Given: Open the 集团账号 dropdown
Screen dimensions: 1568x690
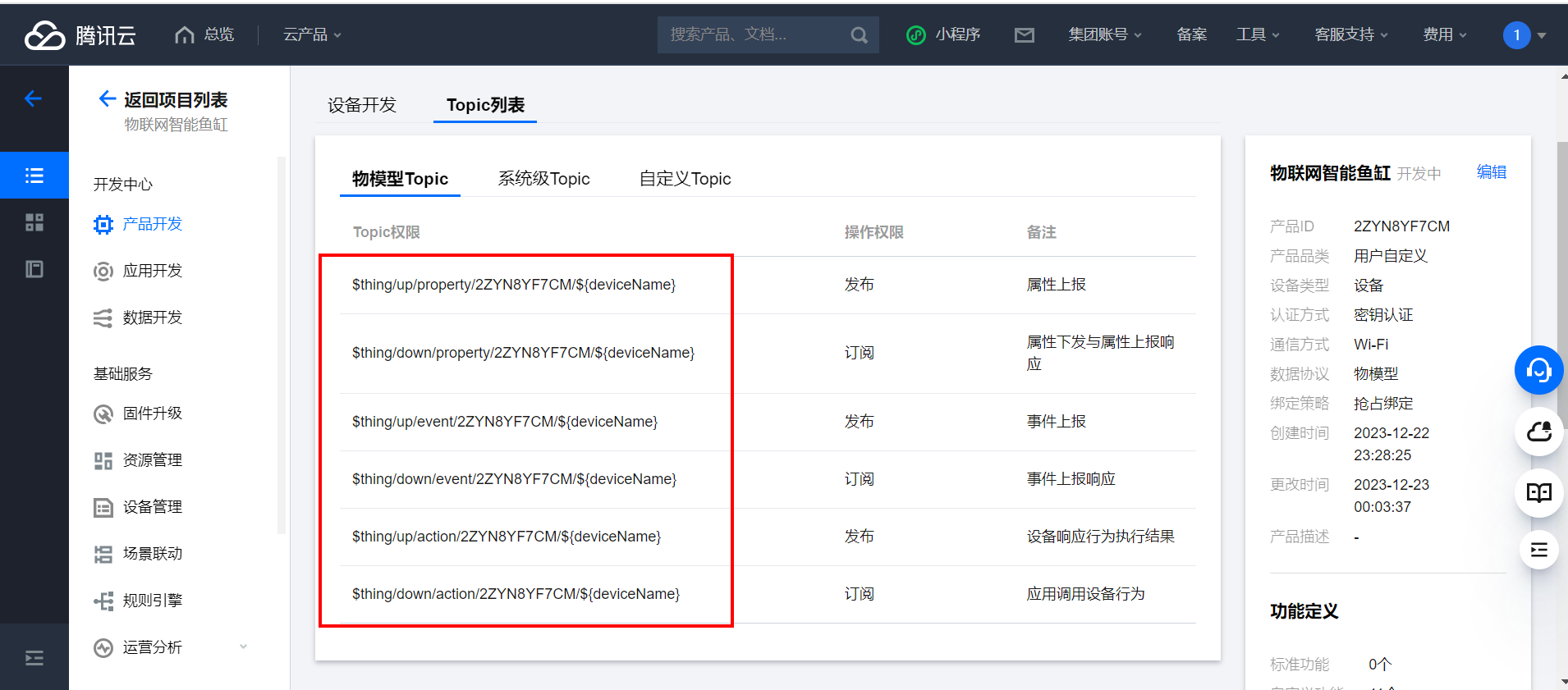Looking at the screenshot, I should [1104, 34].
